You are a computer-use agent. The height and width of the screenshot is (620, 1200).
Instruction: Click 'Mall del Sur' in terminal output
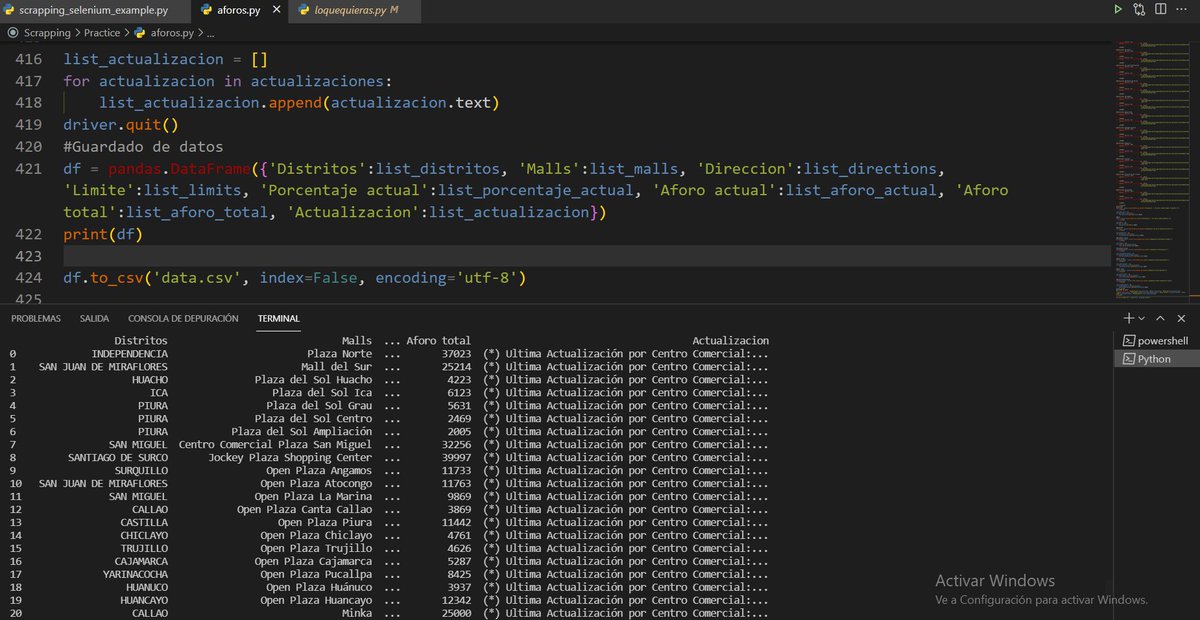[336, 367]
